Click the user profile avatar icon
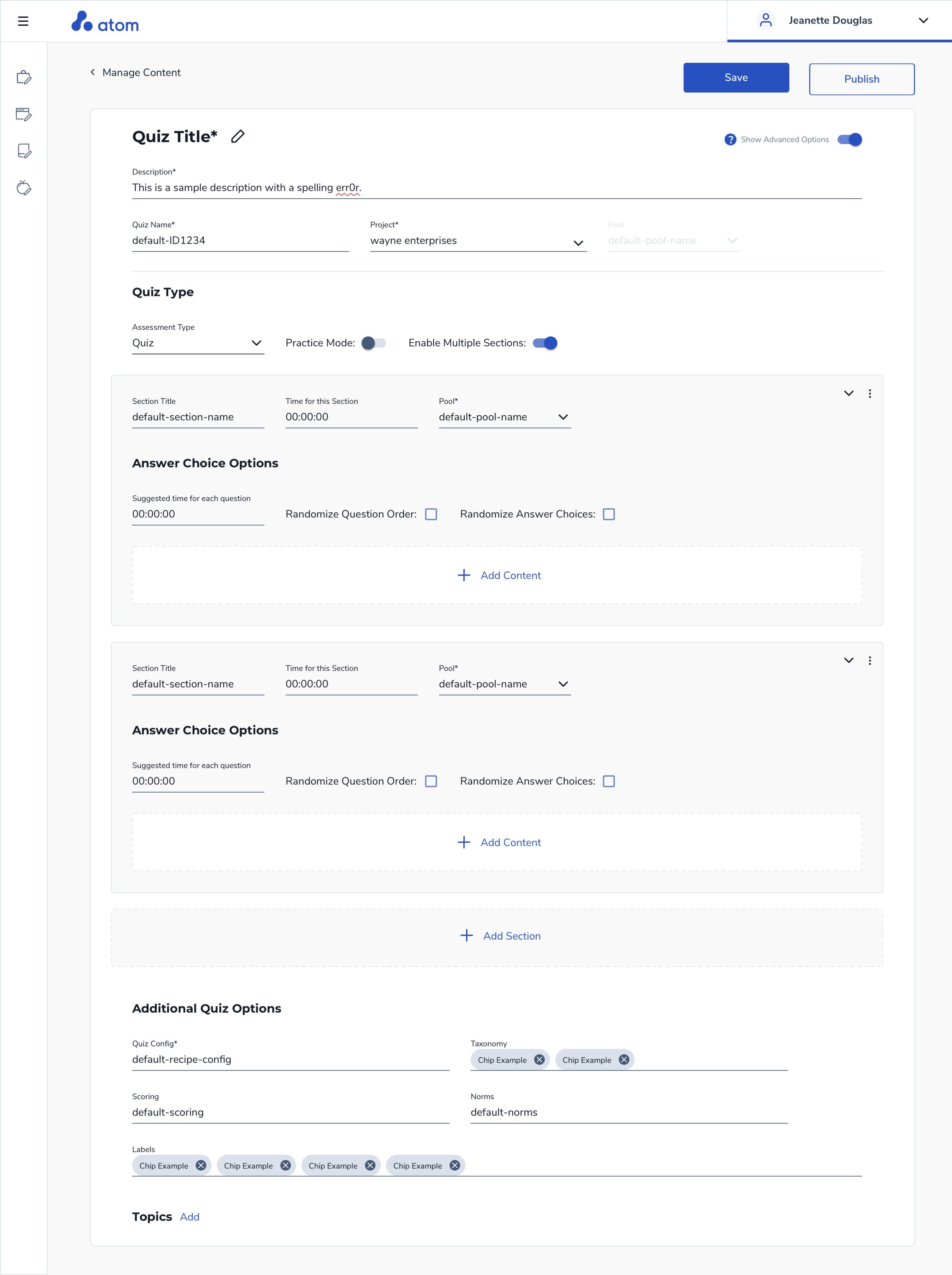Viewport: 952px width, 1275px height. coord(765,20)
